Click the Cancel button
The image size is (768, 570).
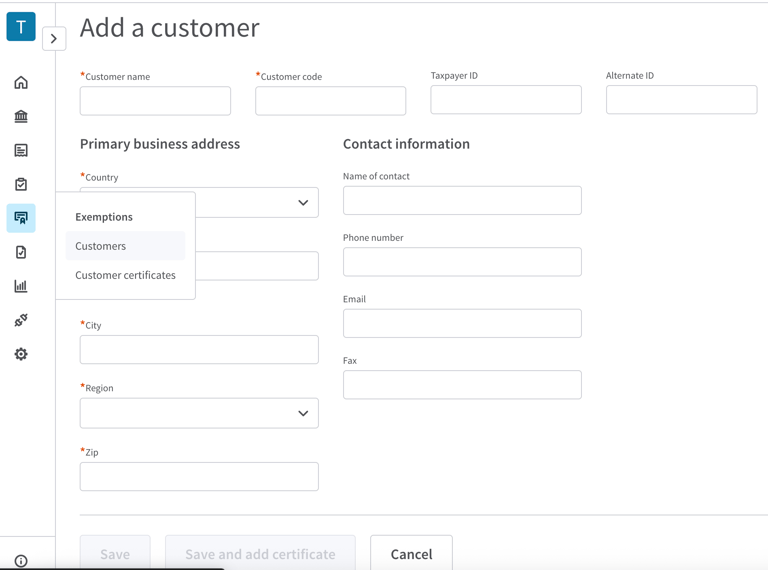click(x=411, y=554)
